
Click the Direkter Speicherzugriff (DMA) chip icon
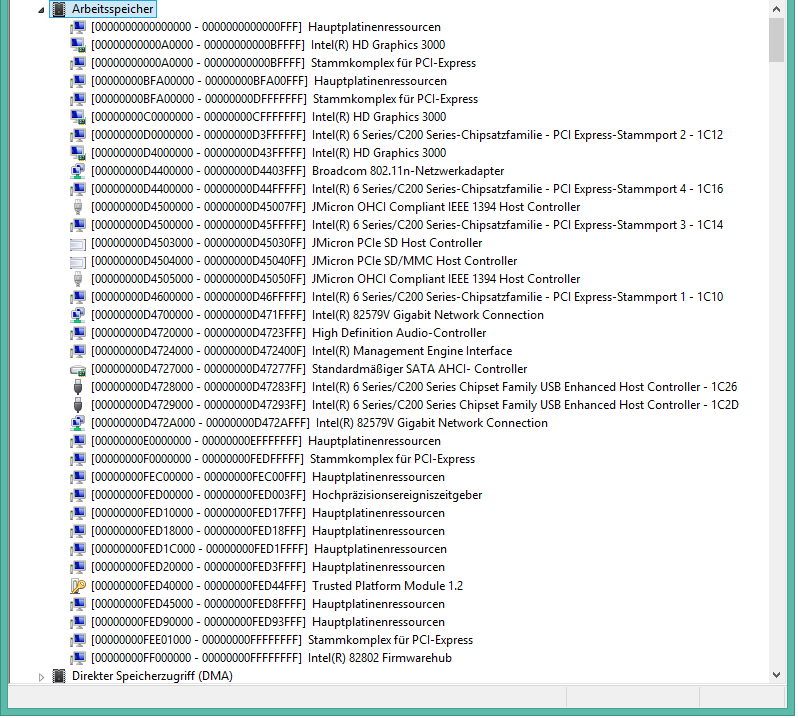[x=60, y=676]
